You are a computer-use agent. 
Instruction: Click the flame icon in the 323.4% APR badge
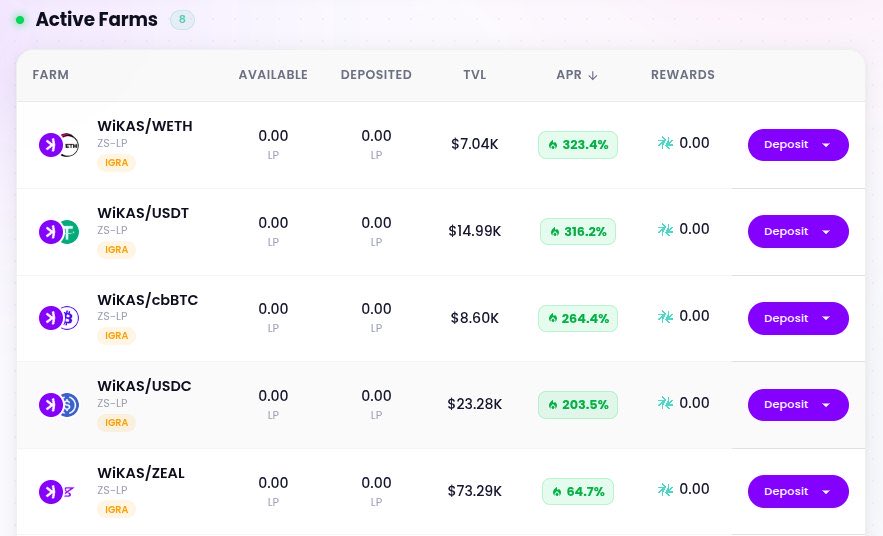(553, 145)
